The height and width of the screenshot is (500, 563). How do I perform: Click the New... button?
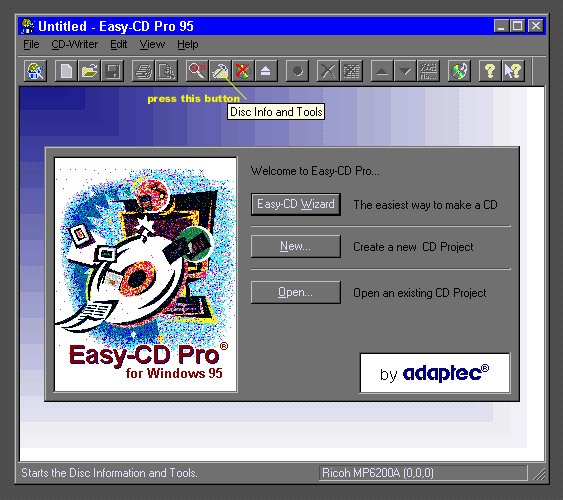[x=296, y=246]
